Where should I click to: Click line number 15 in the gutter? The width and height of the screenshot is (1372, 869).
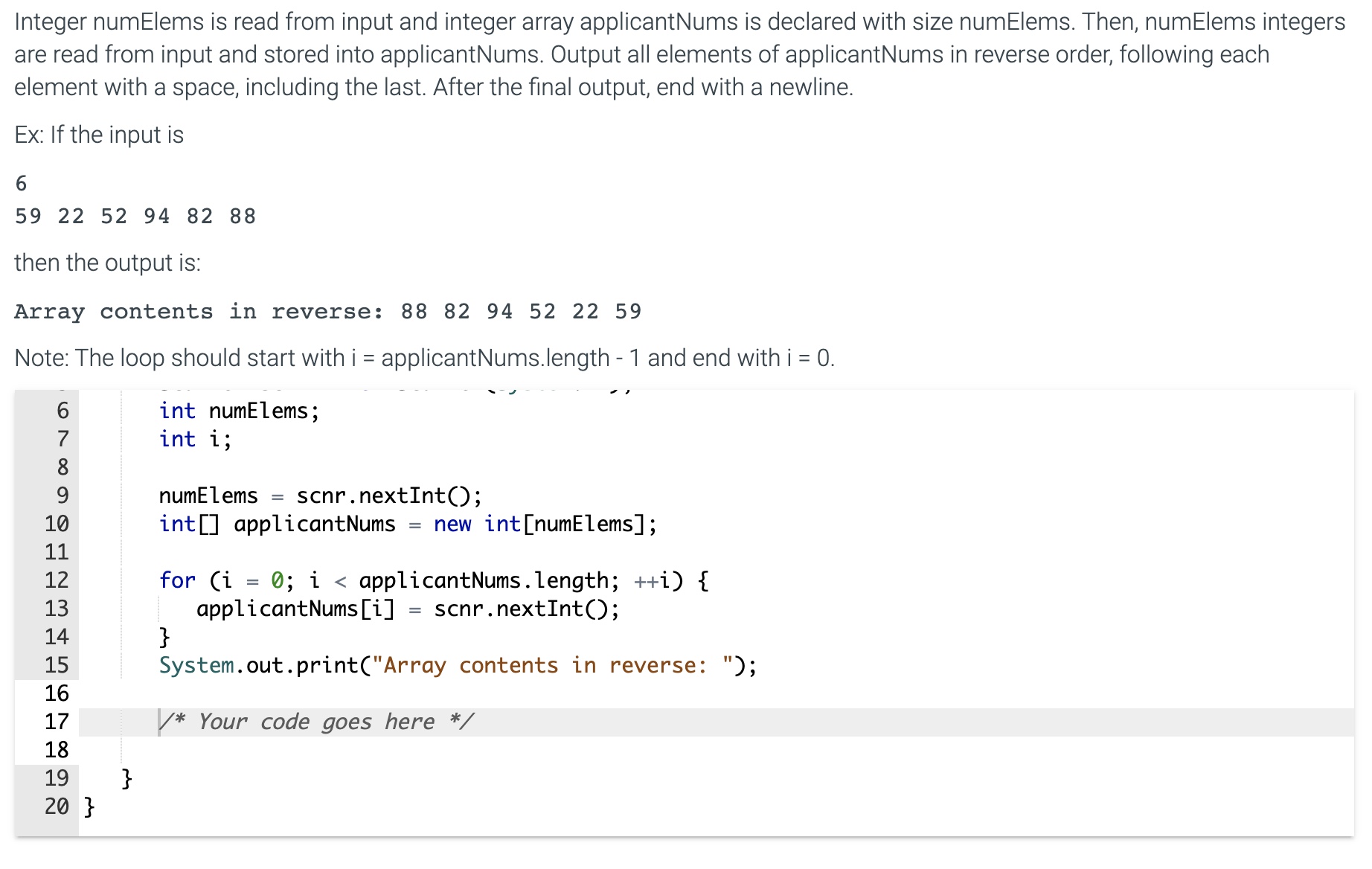point(57,665)
